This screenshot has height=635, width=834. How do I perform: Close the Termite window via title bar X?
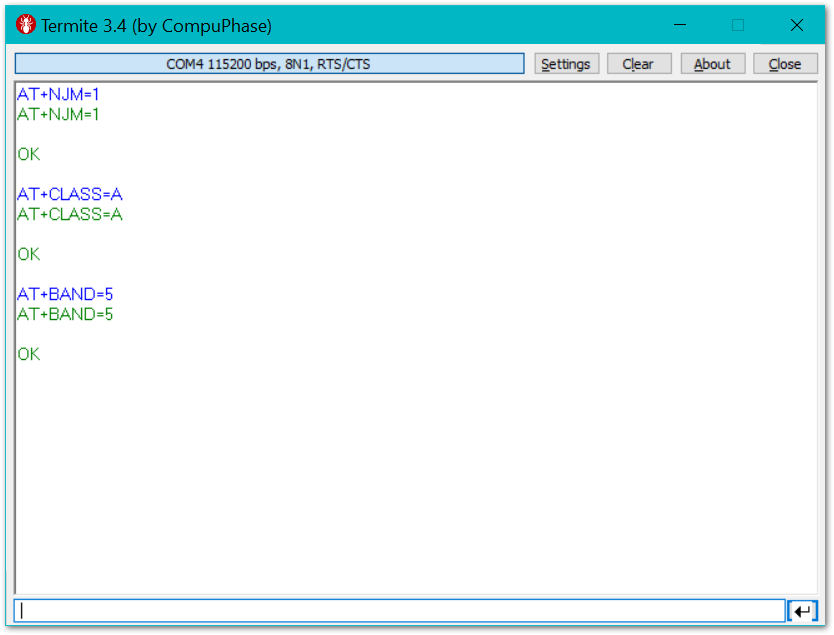tap(796, 25)
